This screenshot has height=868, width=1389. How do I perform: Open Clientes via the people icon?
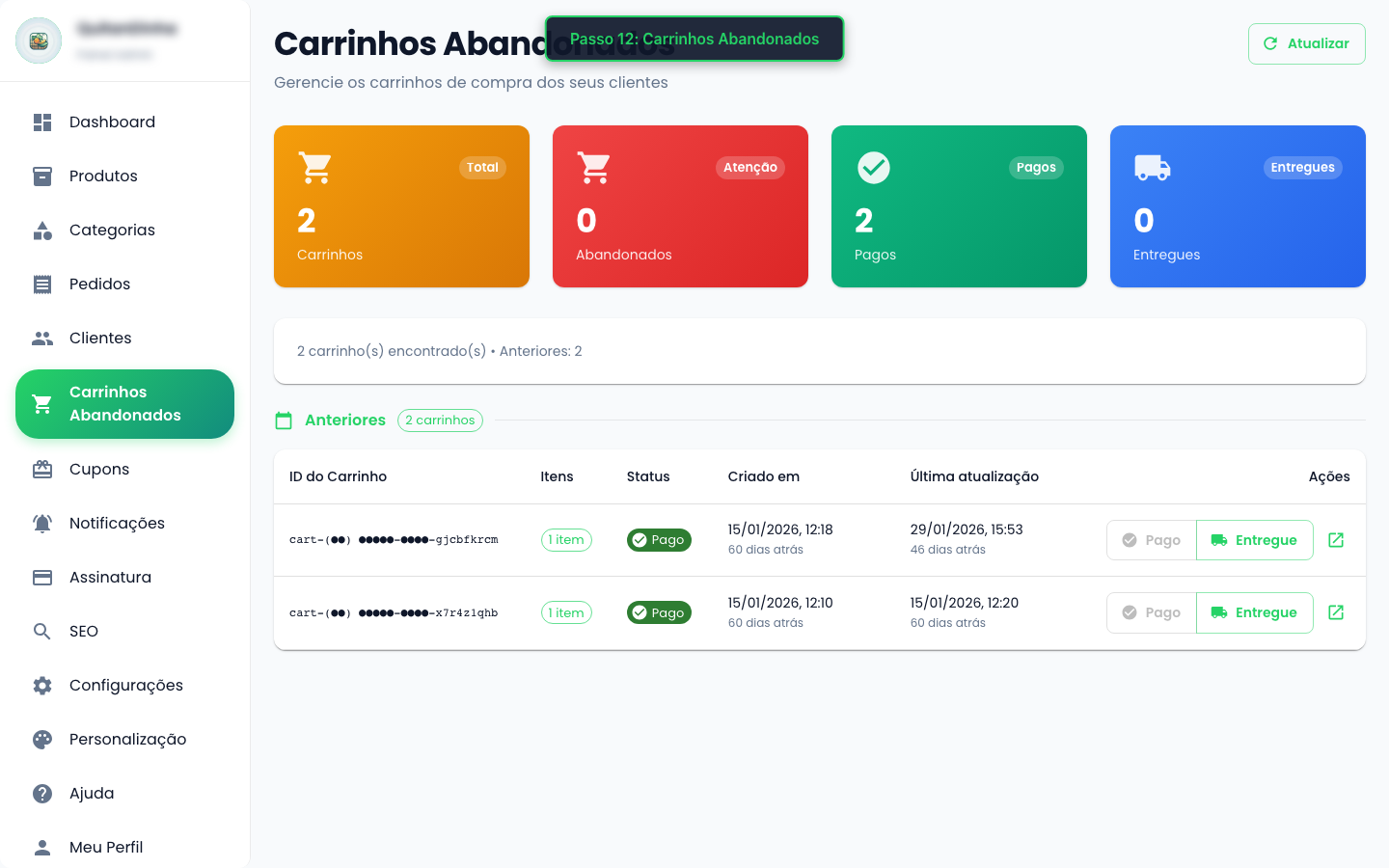tap(42, 338)
